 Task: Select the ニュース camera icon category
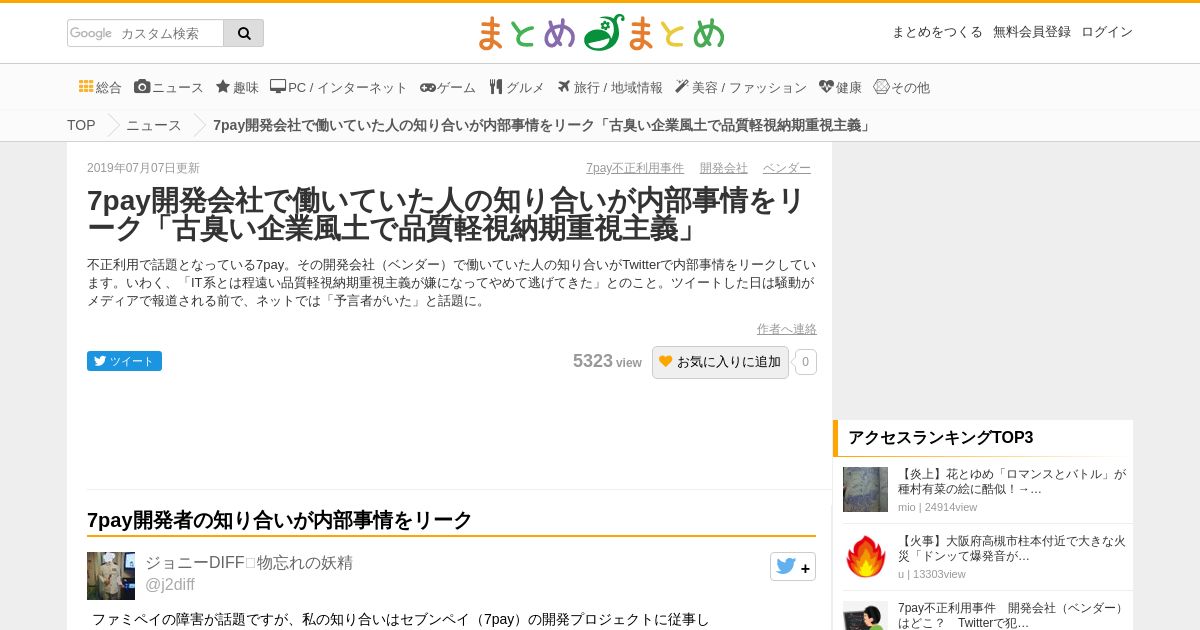(x=169, y=87)
